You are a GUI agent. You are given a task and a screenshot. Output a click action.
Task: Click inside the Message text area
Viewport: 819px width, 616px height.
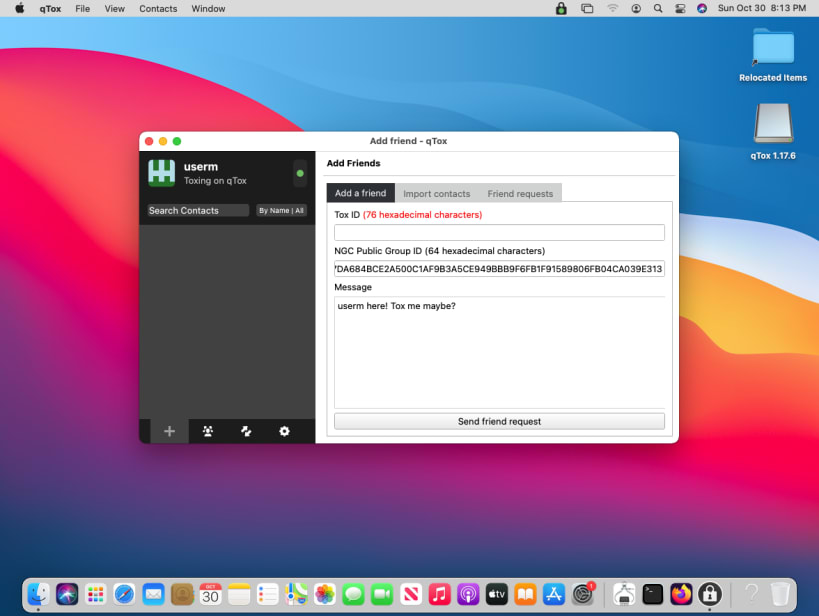click(x=499, y=352)
